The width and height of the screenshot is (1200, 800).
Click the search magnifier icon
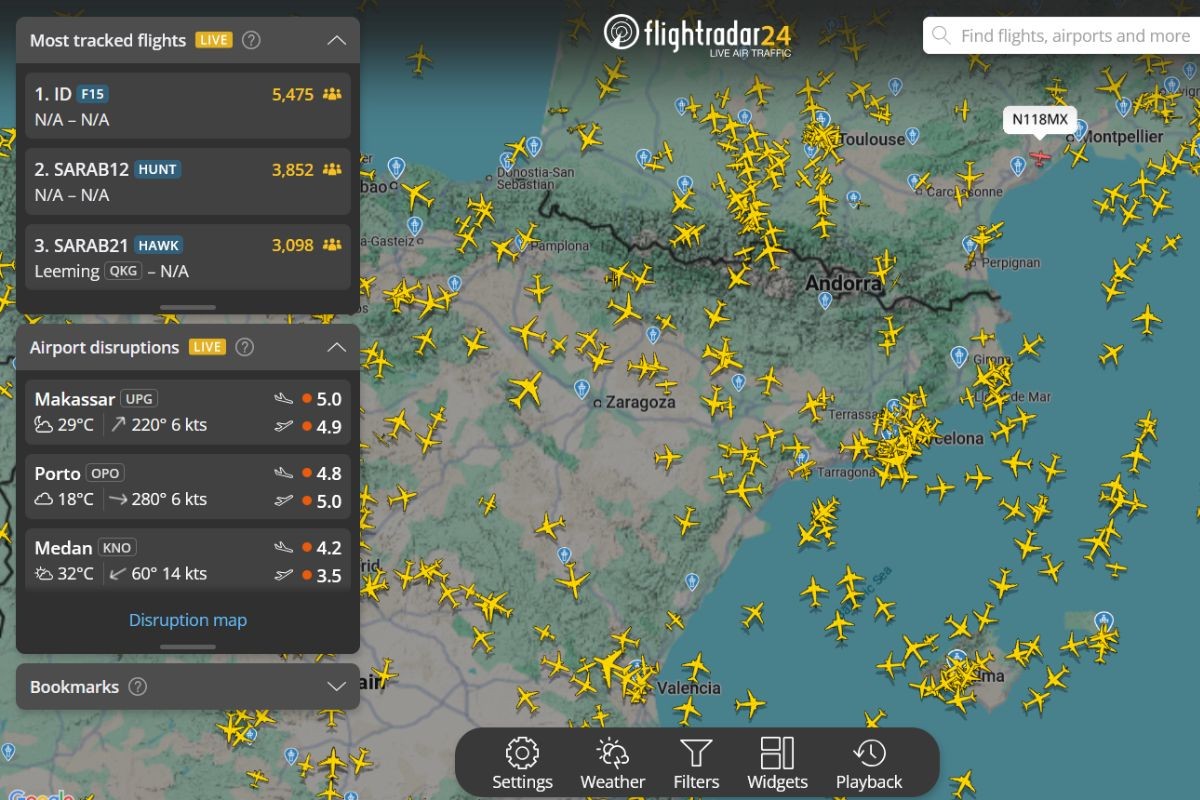[x=941, y=36]
